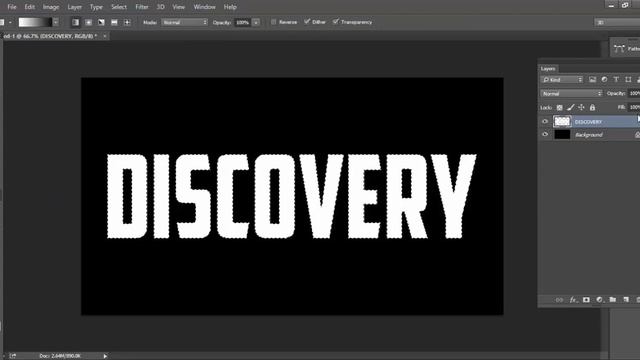This screenshot has height=360, width=640.
Task: Click the link layers icon
Action: (559, 300)
